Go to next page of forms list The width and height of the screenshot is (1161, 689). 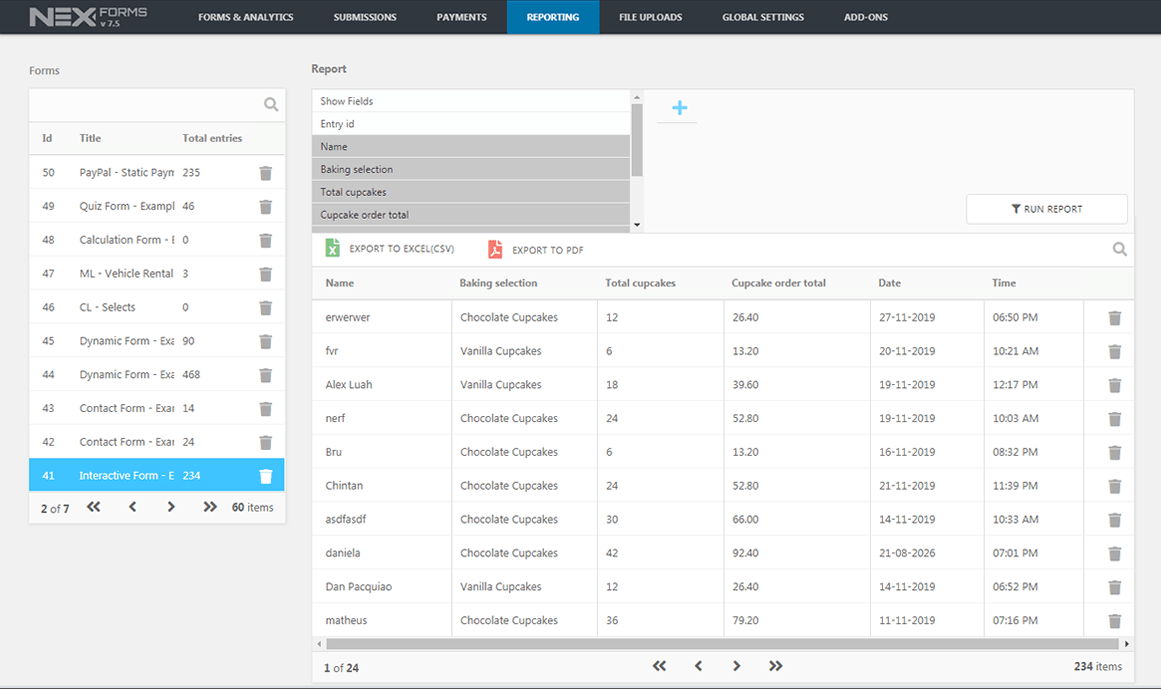[171, 507]
